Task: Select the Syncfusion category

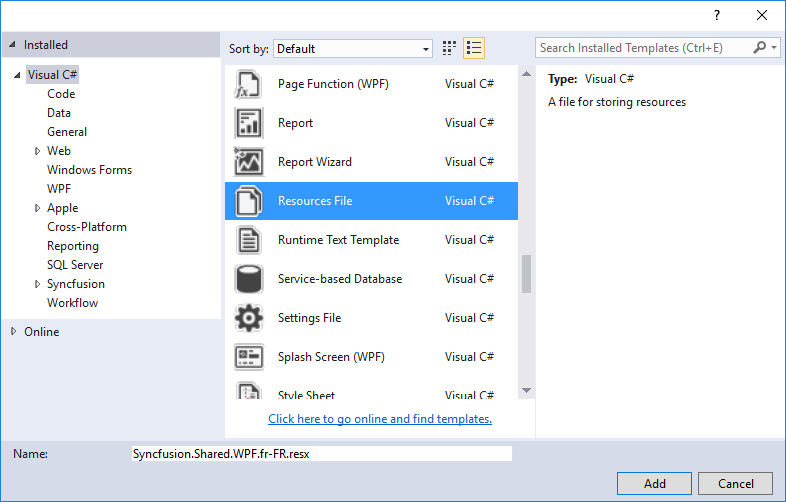Action: [x=76, y=284]
